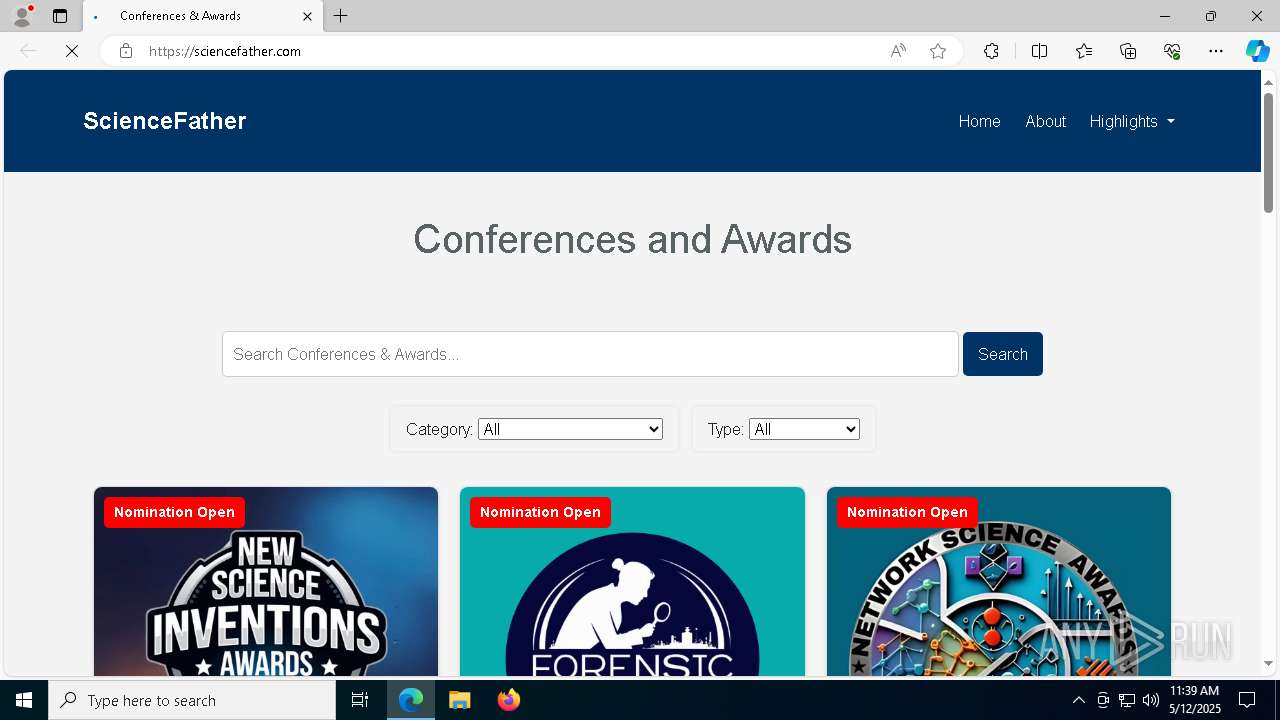
Task: Open the notification center
Action: pyautogui.click(x=1248, y=700)
